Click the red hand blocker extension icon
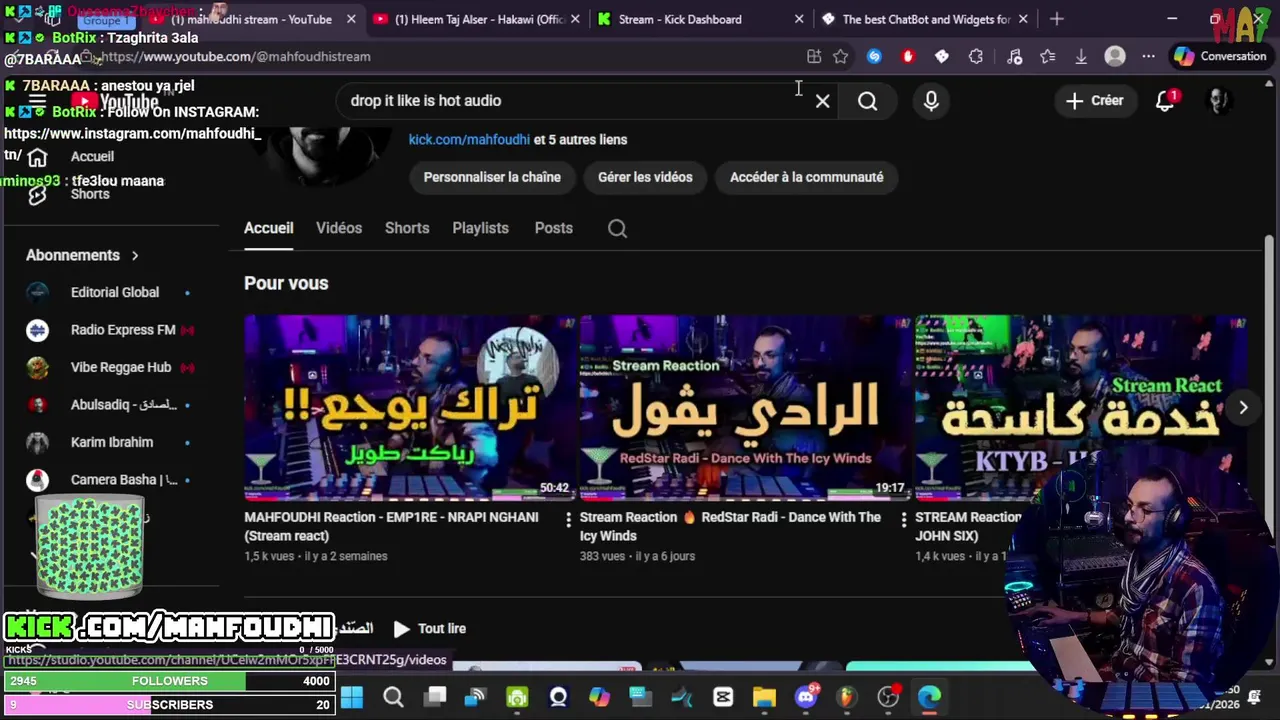 pyautogui.click(x=908, y=57)
